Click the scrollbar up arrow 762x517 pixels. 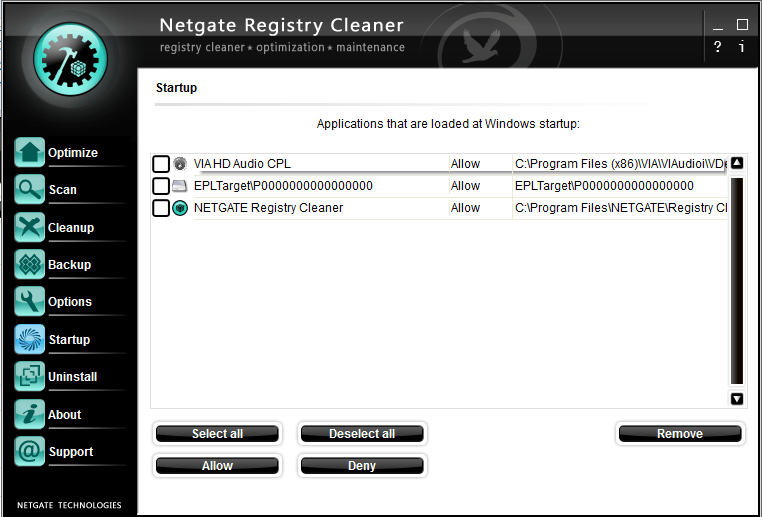point(737,163)
